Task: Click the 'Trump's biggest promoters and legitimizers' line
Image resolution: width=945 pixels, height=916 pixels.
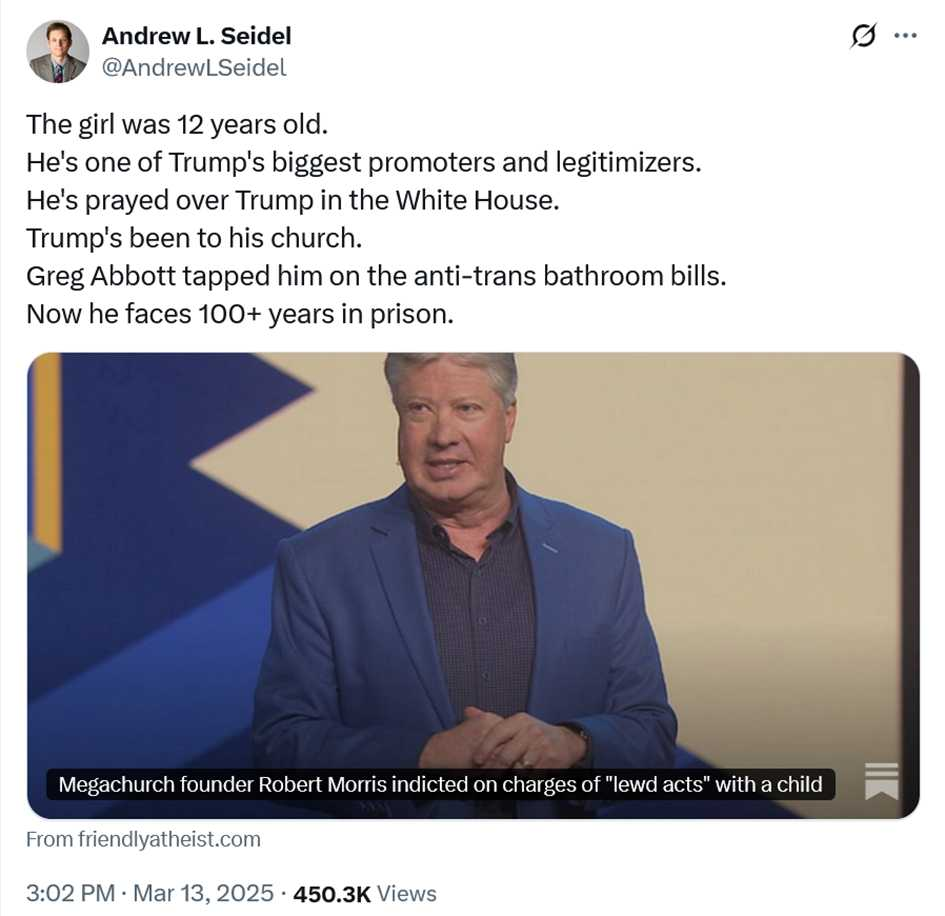Action: click(x=364, y=162)
